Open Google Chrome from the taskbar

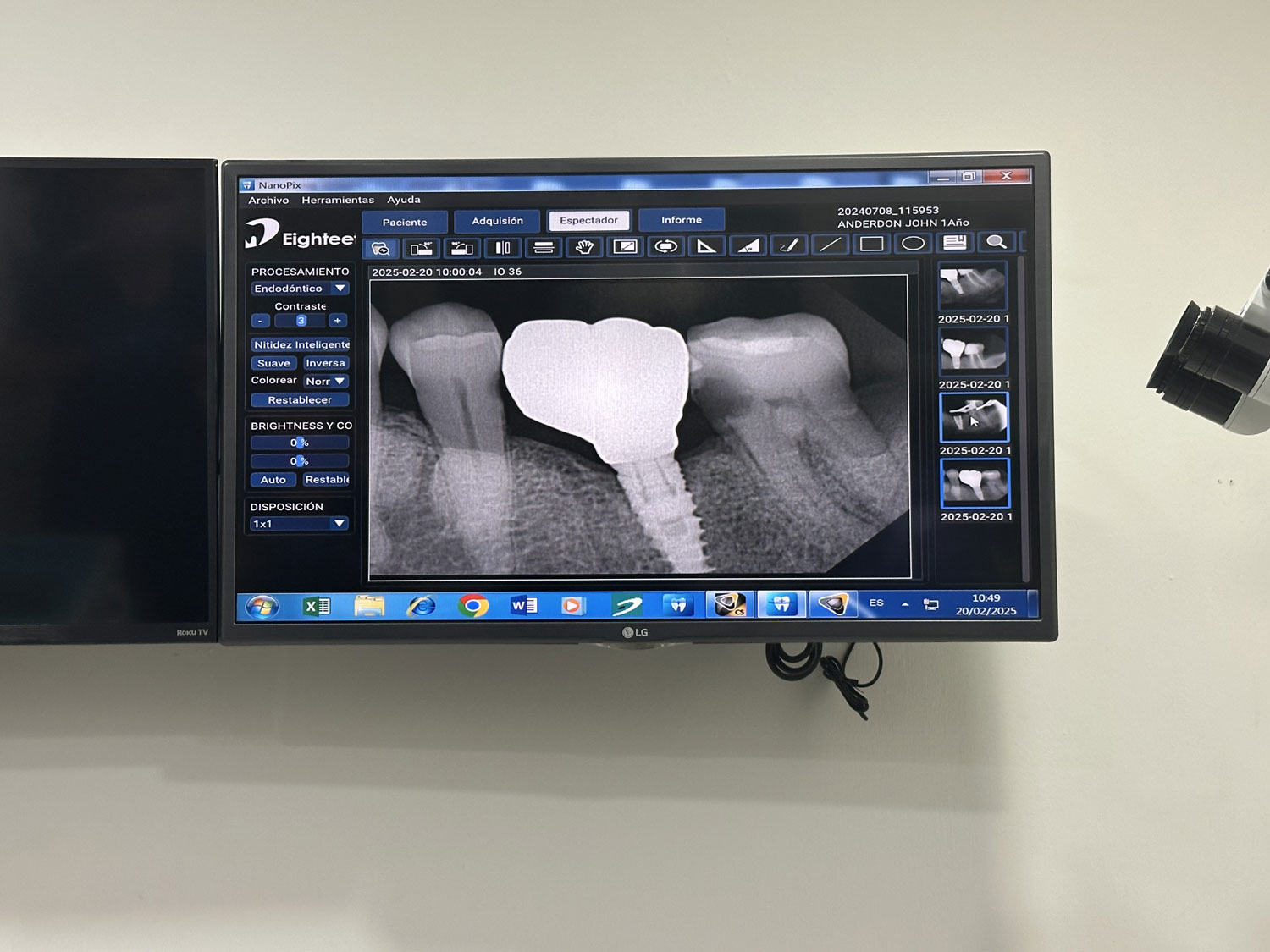473,606
